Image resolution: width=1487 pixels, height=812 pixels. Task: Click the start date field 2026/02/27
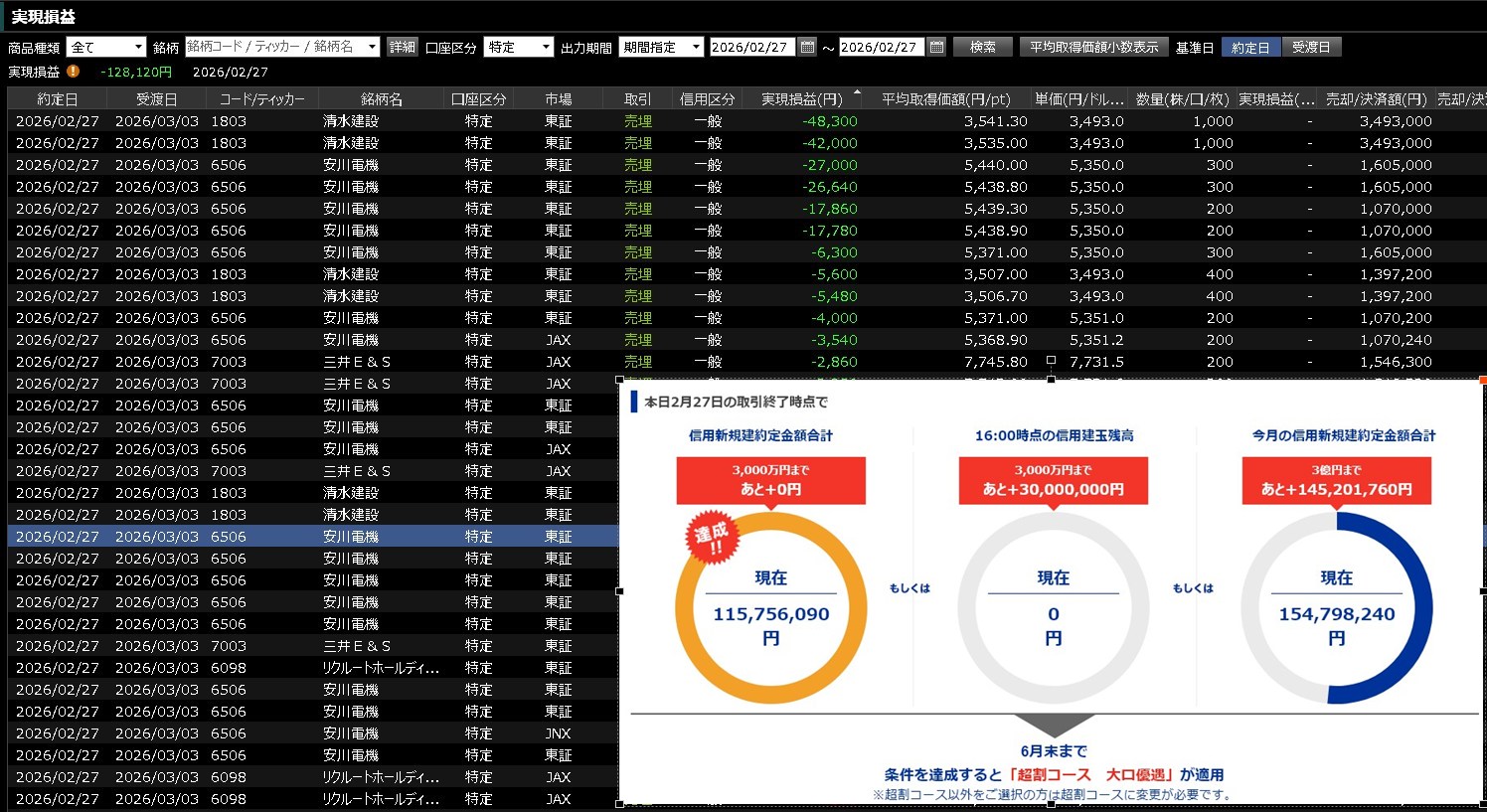pyautogui.click(x=751, y=47)
